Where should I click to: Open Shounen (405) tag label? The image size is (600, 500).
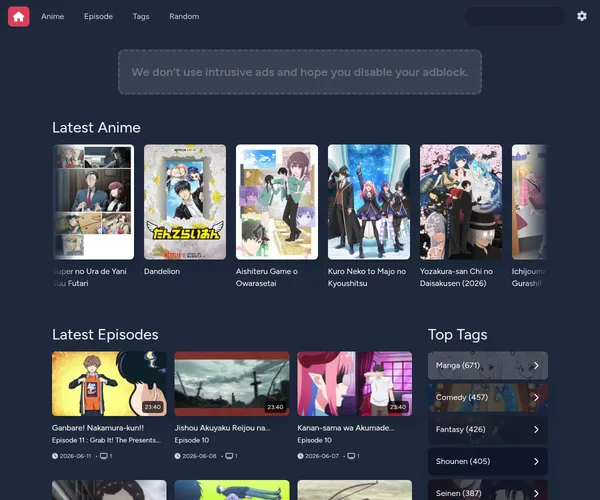463,461
